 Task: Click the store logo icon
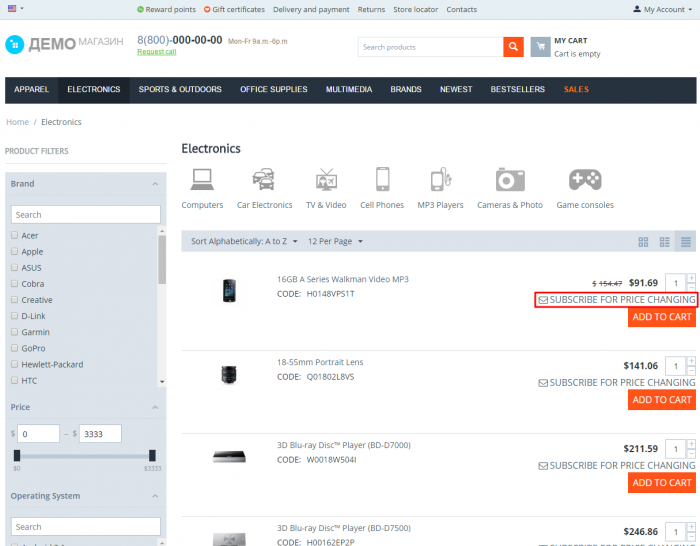[x=14, y=44]
